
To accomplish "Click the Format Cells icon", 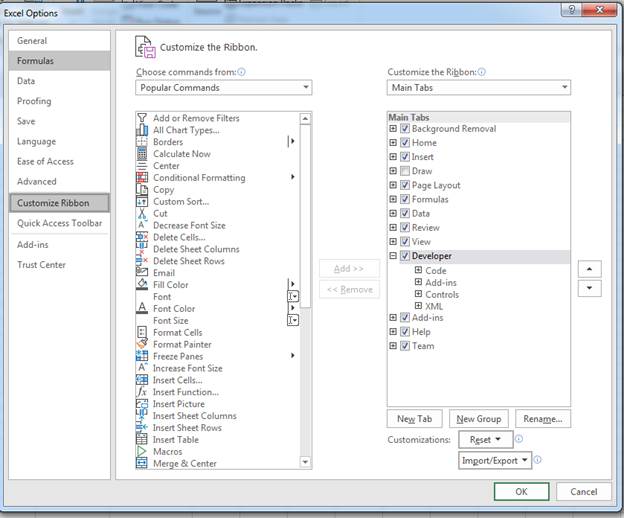I will coord(142,332).
